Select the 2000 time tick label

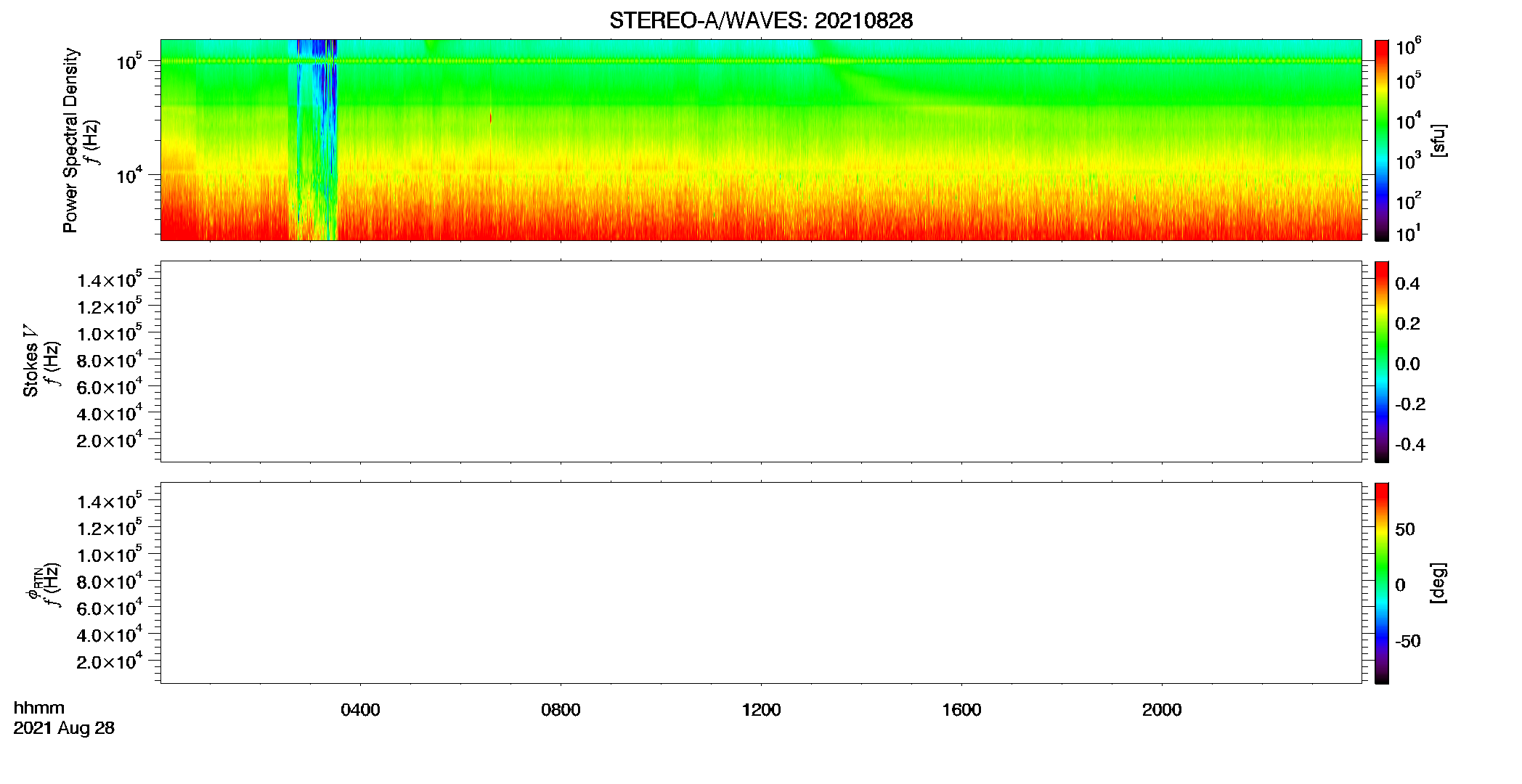point(1162,710)
